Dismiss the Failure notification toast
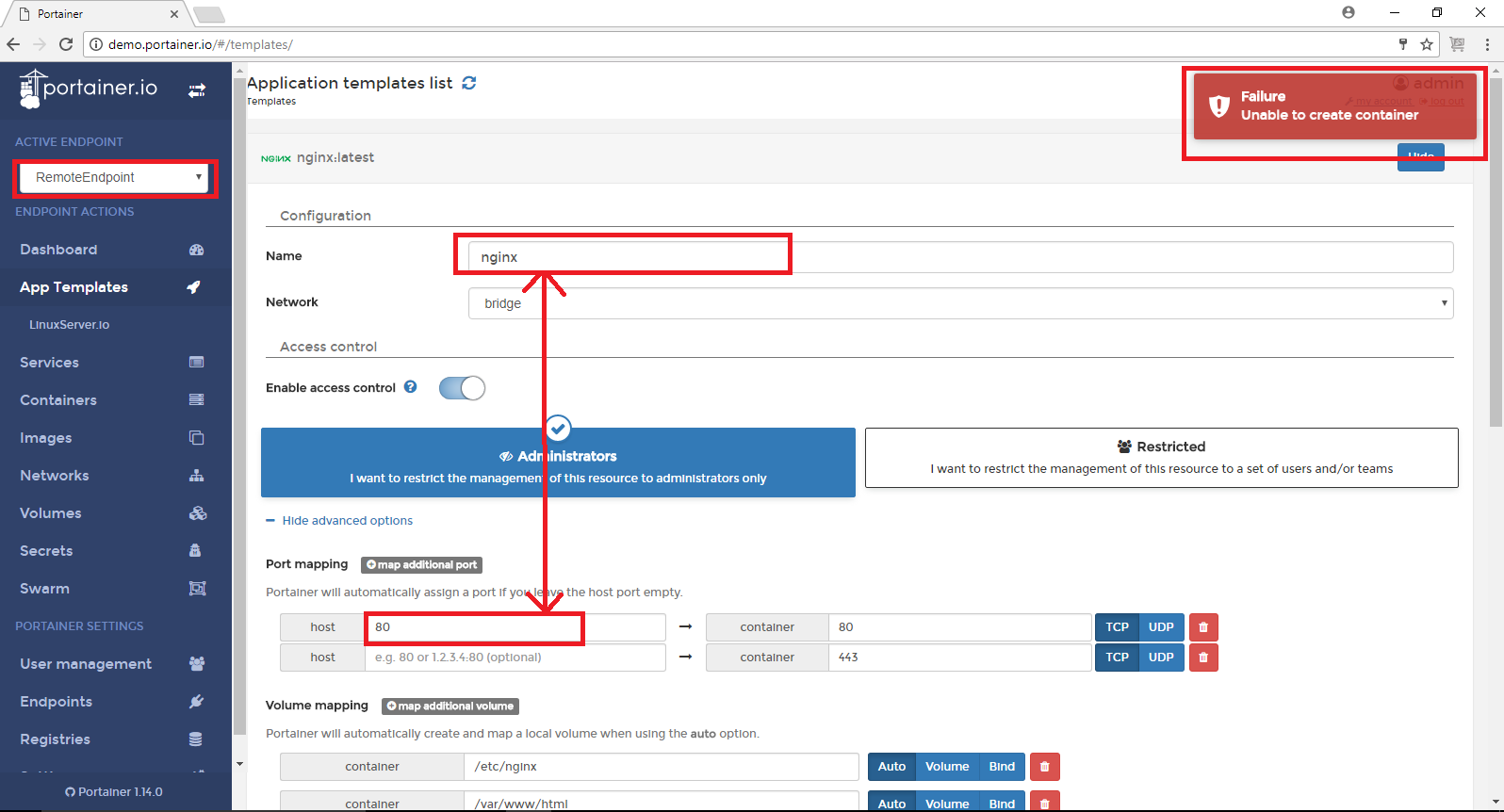This screenshot has height=812, width=1504. click(x=1334, y=106)
